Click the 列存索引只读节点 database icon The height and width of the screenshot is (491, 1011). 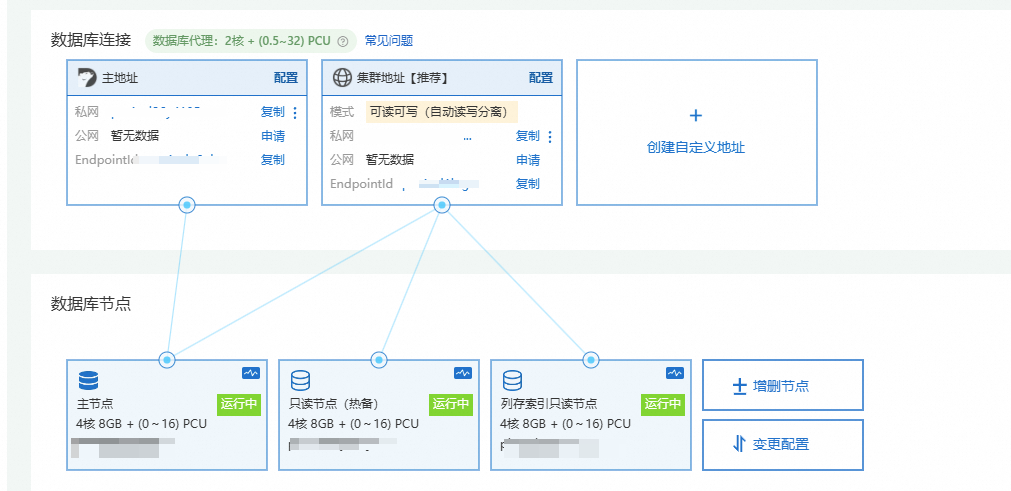513,381
